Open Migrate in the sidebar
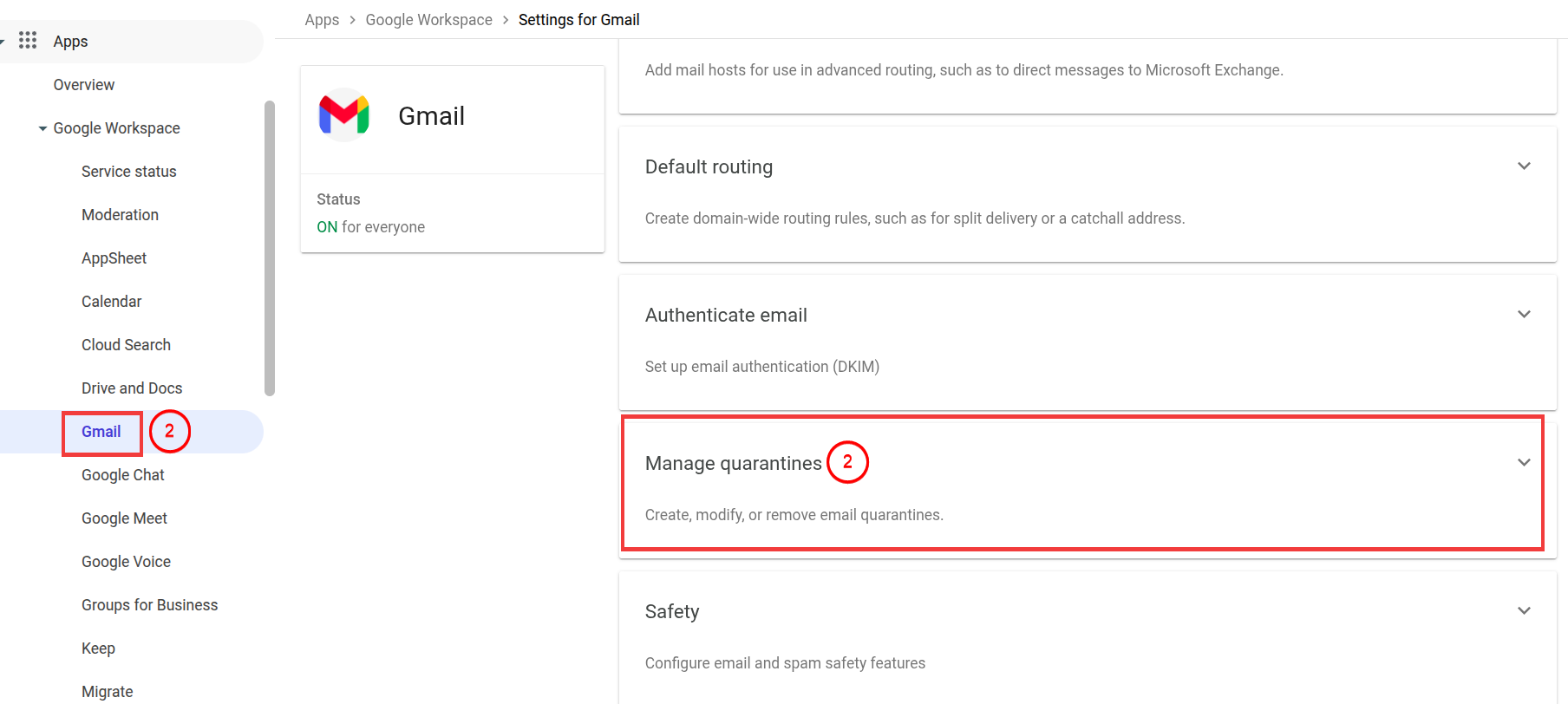The height and width of the screenshot is (704, 1568). point(107,692)
